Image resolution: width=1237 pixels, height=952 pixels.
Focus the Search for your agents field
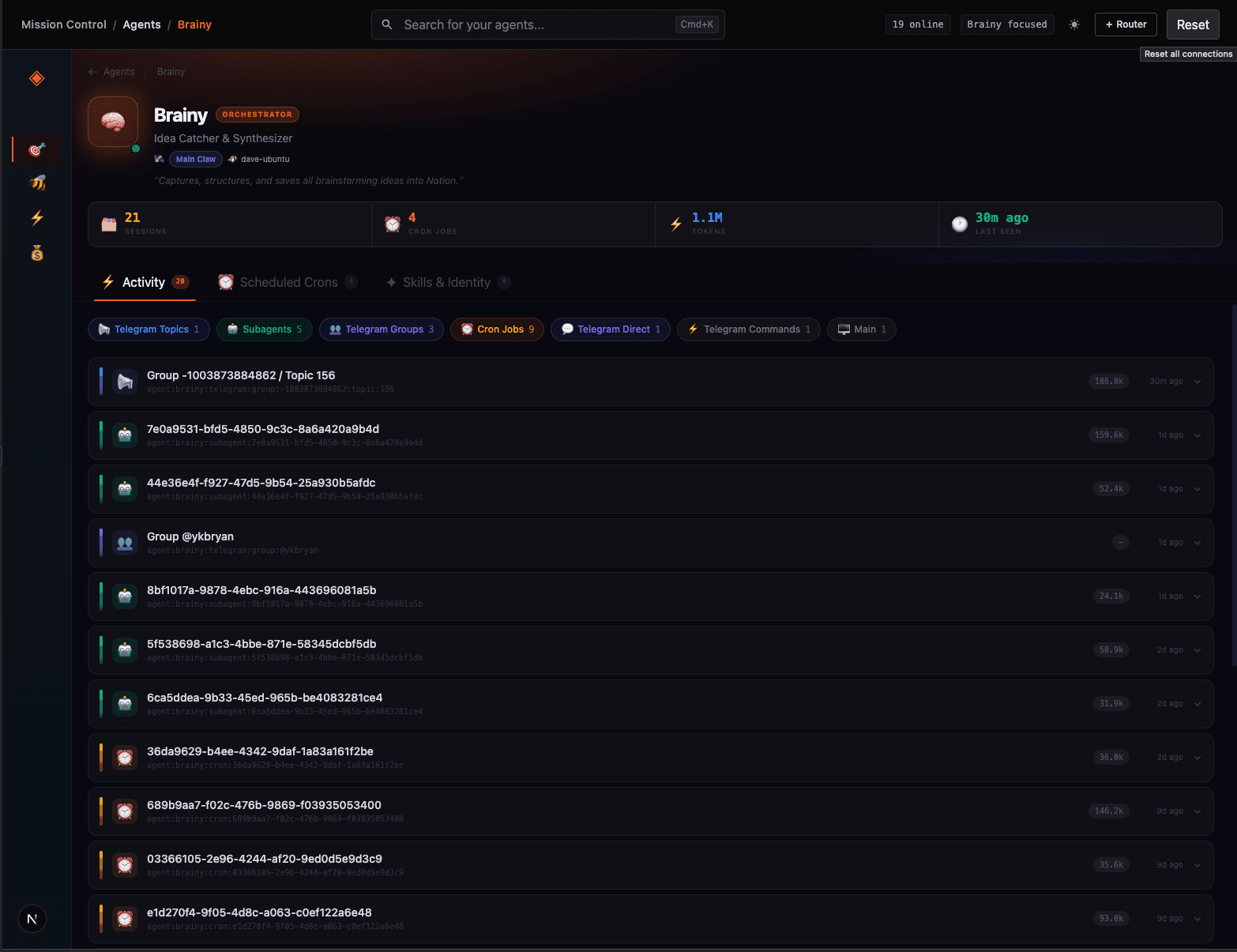(x=548, y=24)
